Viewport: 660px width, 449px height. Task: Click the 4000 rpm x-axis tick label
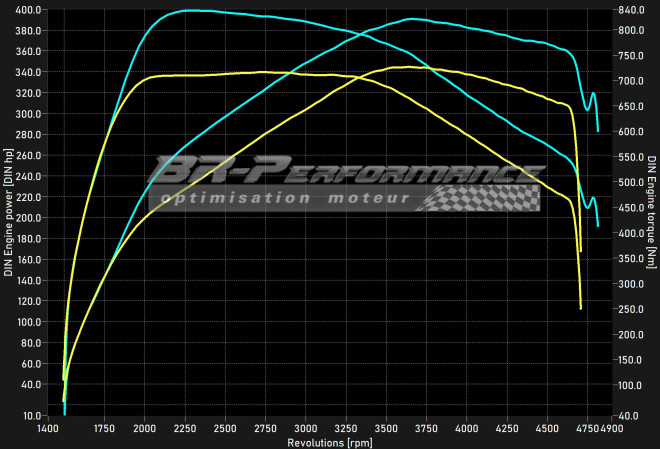click(x=467, y=429)
